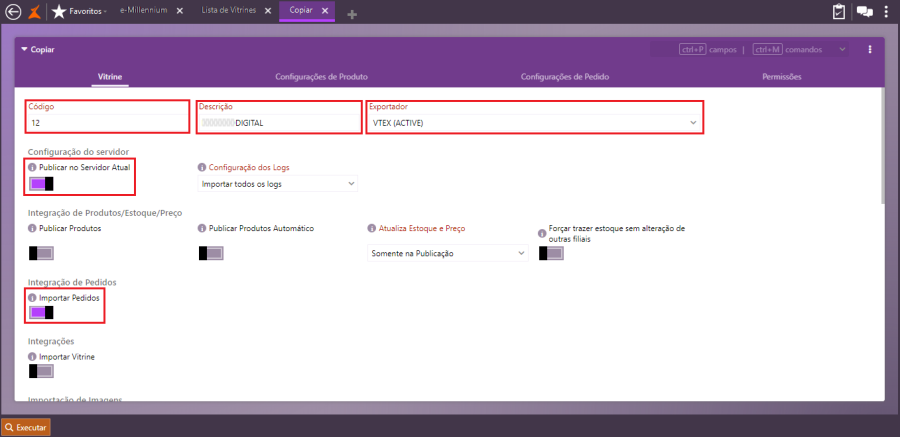Show info for Forçar trazer estoque
The width and height of the screenshot is (900, 437).
point(542,233)
